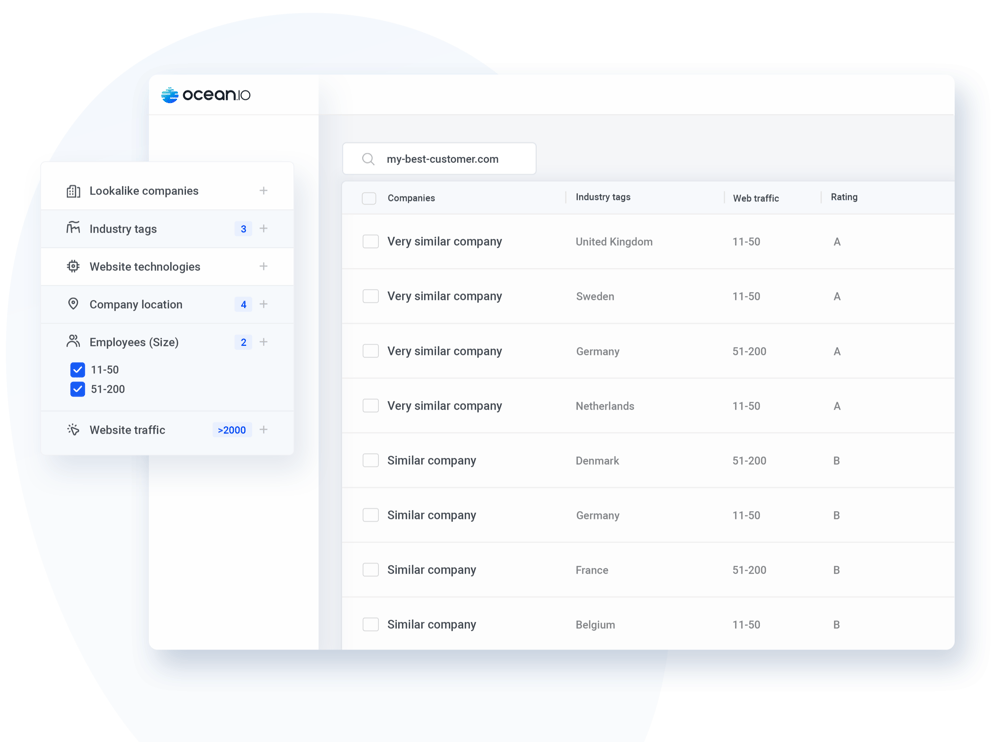Click rating B in Belgium row
The height and width of the screenshot is (742, 1000).
point(836,625)
